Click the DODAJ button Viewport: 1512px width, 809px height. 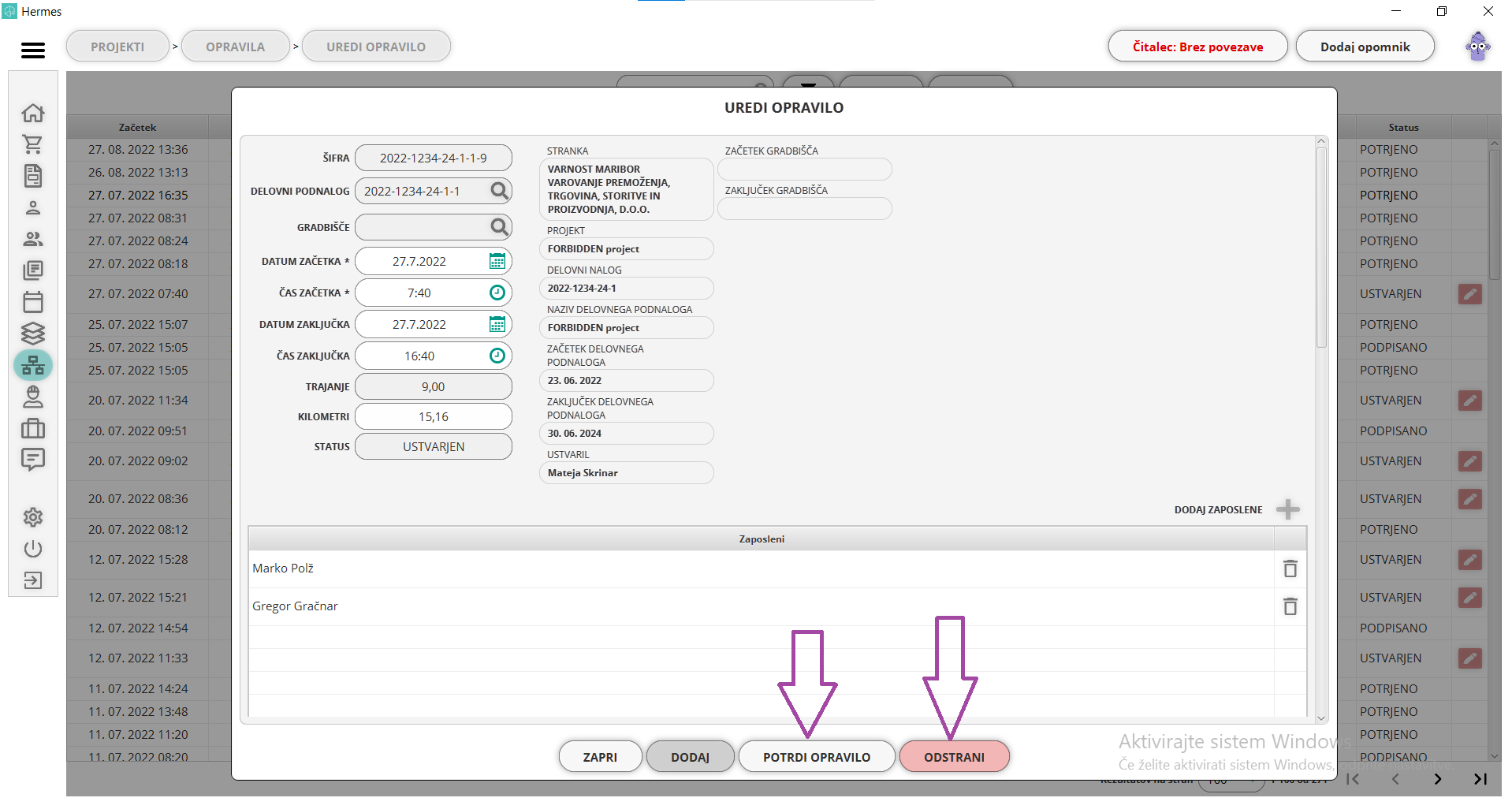[691, 757]
